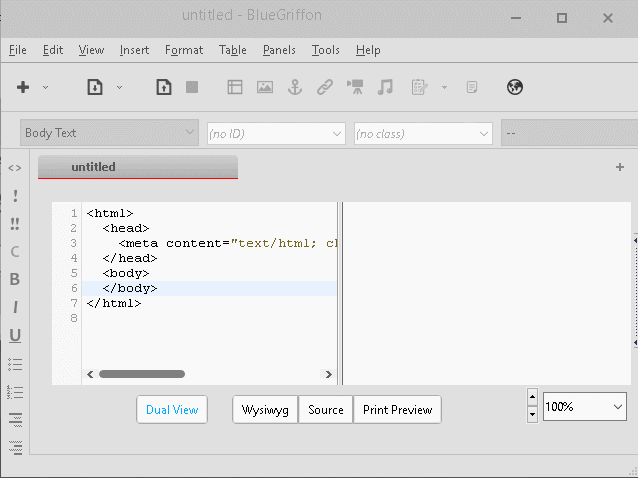The height and width of the screenshot is (478, 638).
Task: Open the Help menu
Action: (x=368, y=50)
